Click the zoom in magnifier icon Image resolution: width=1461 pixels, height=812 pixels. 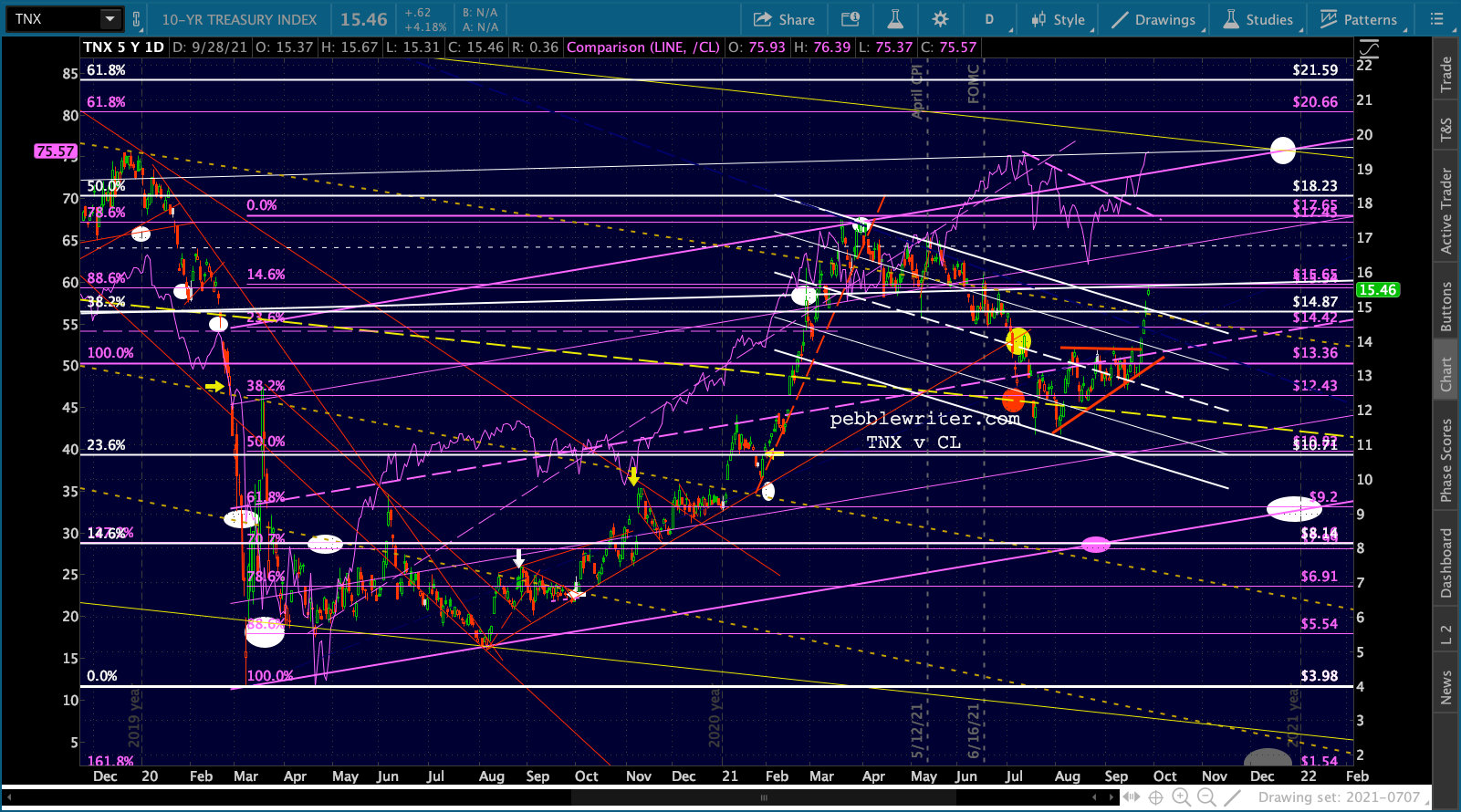[1181, 797]
